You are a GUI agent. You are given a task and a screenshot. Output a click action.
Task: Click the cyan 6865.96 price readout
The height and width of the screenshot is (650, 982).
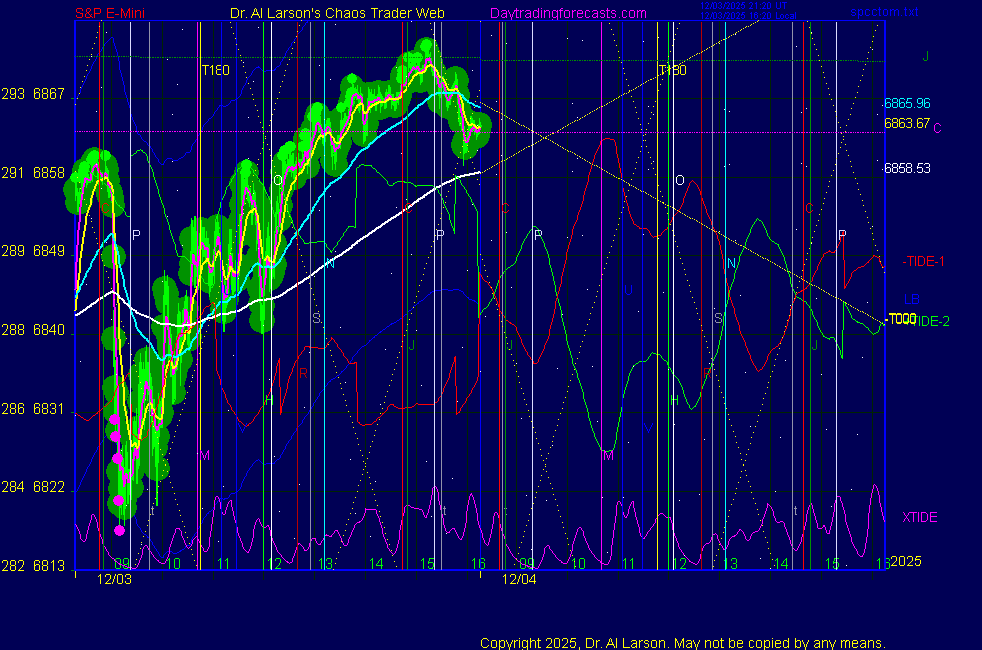[907, 103]
